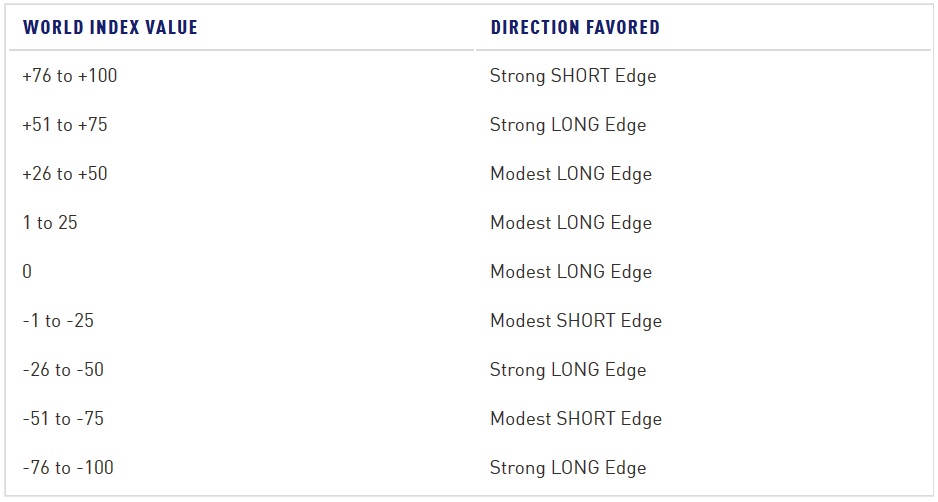The image size is (938, 502).
Task: Select Modest SHORT Edge in -51 to -75 row
Action: coord(576,419)
